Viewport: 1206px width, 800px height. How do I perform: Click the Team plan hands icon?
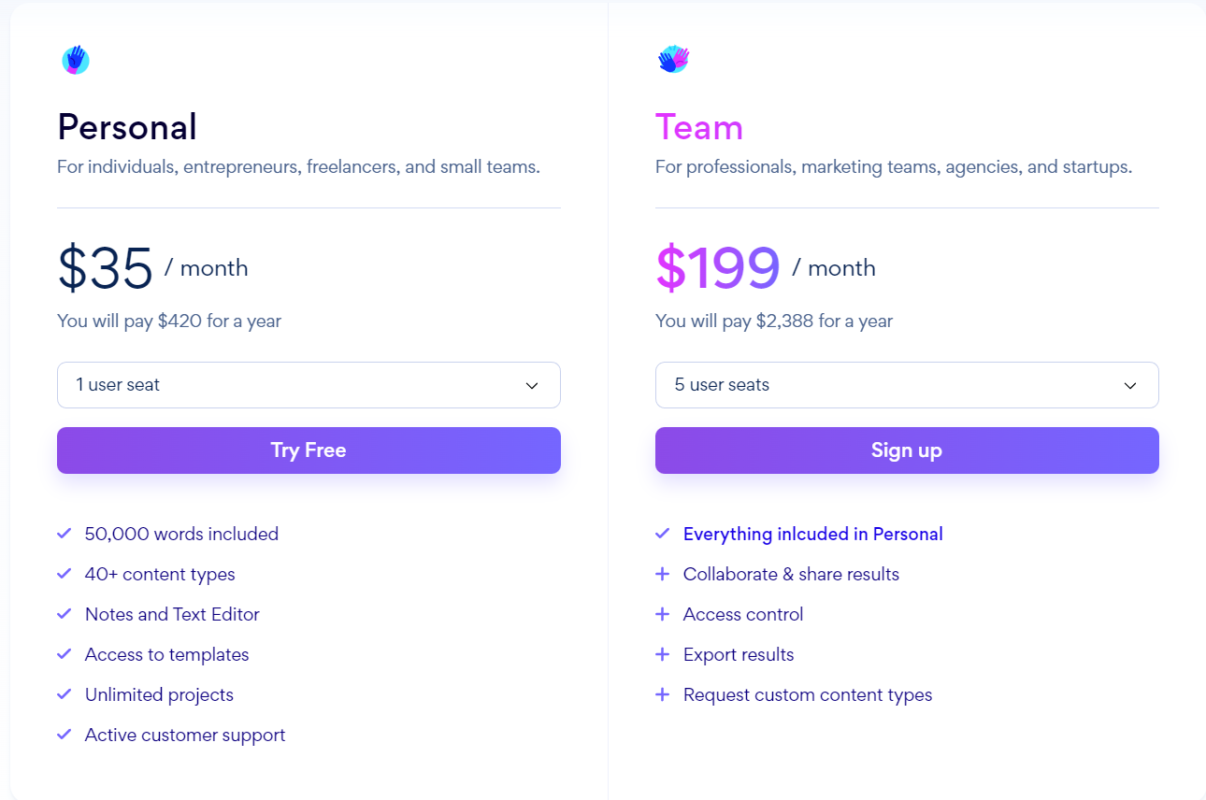point(673,59)
